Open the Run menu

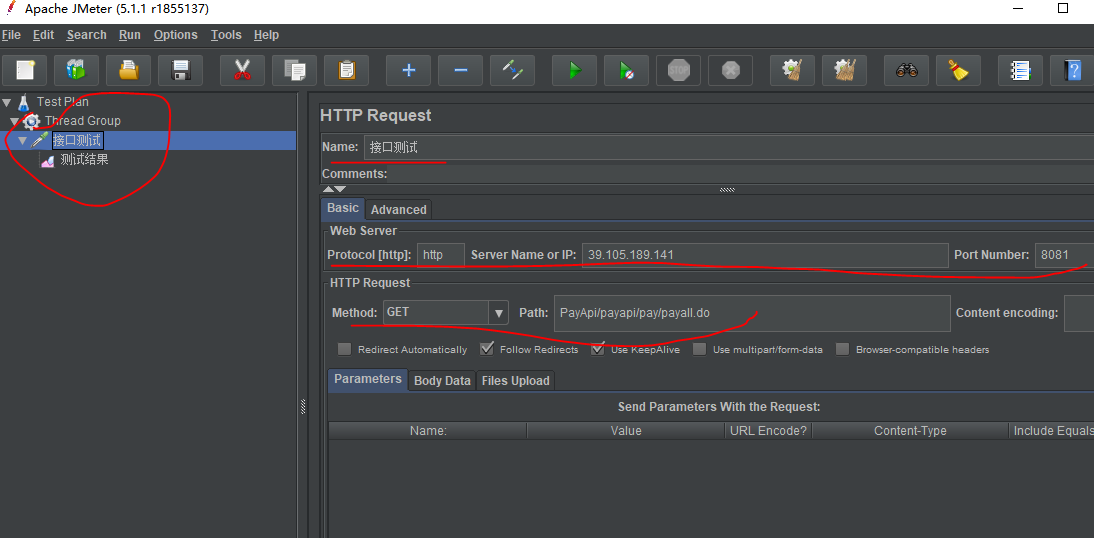pos(130,35)
